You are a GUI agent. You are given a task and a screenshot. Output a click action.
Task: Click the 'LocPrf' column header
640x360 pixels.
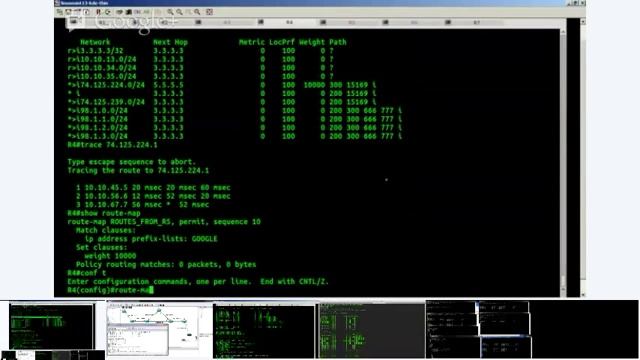tap(282, 42)
